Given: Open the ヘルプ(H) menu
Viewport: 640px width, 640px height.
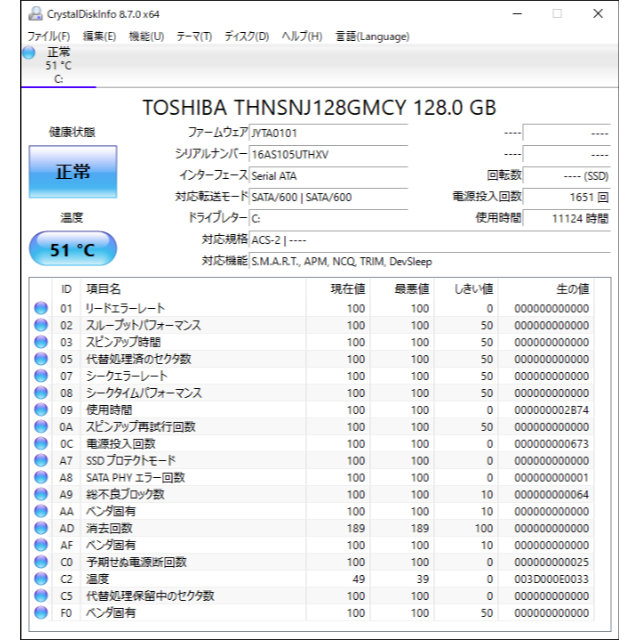Looking at the screenshot, I should (302, 36).
